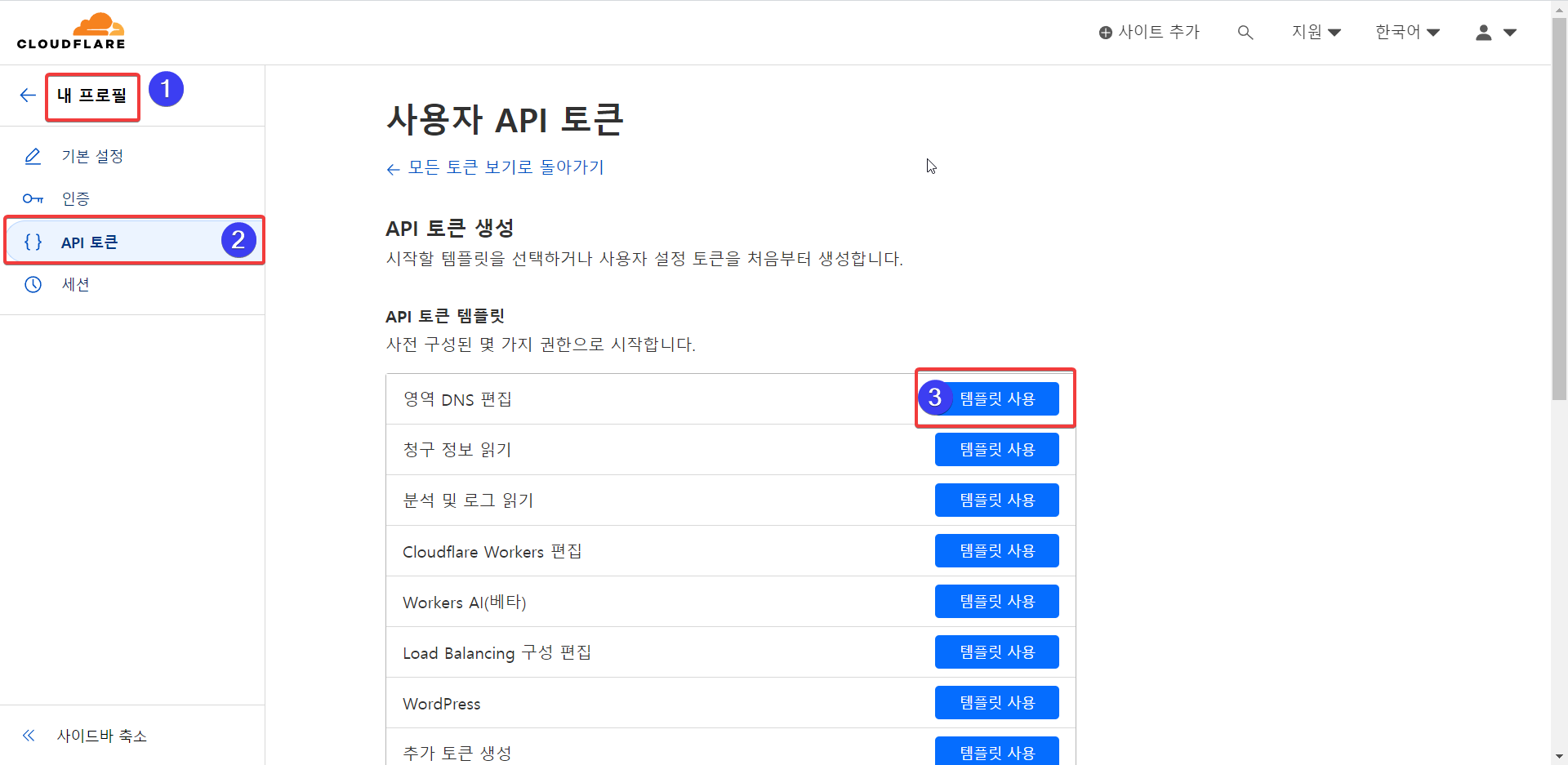
Task: Click the 내 프로필 heading
Action: click(92, 96)
